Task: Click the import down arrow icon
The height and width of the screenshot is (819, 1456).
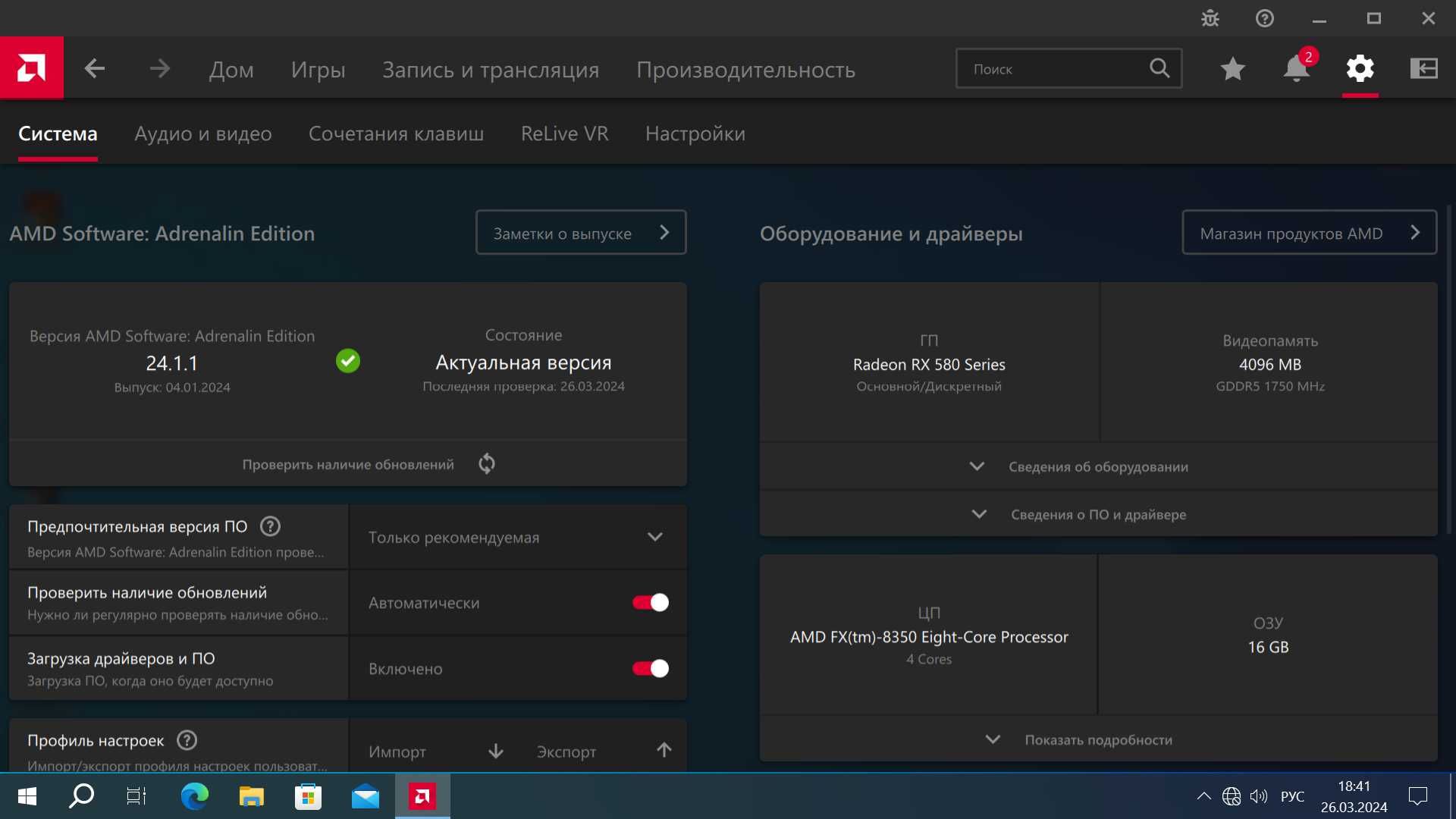Action: (496, 751)
